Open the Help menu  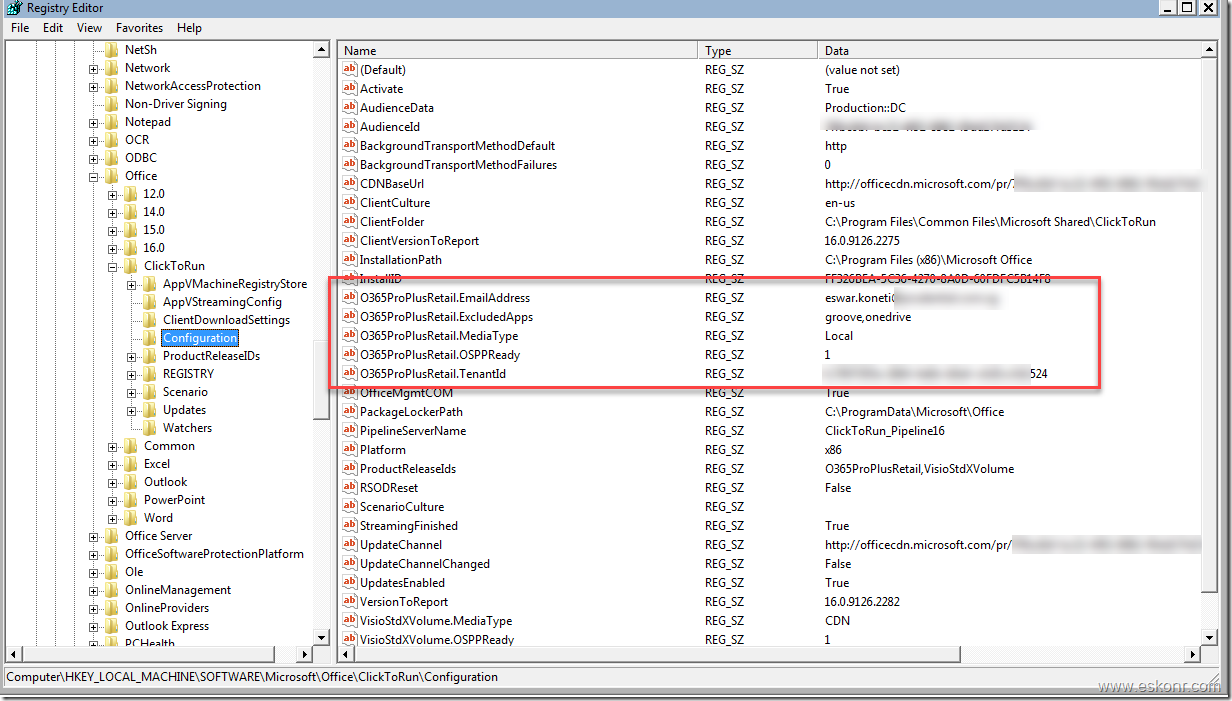189,28
